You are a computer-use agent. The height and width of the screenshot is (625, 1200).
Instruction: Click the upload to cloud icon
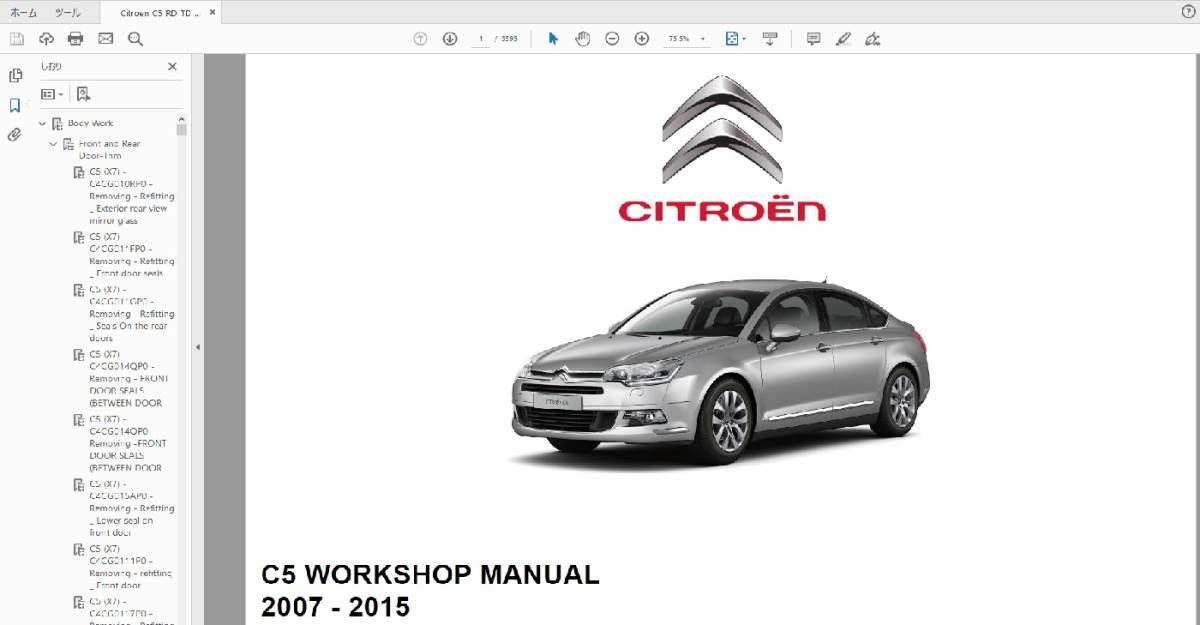46,39
